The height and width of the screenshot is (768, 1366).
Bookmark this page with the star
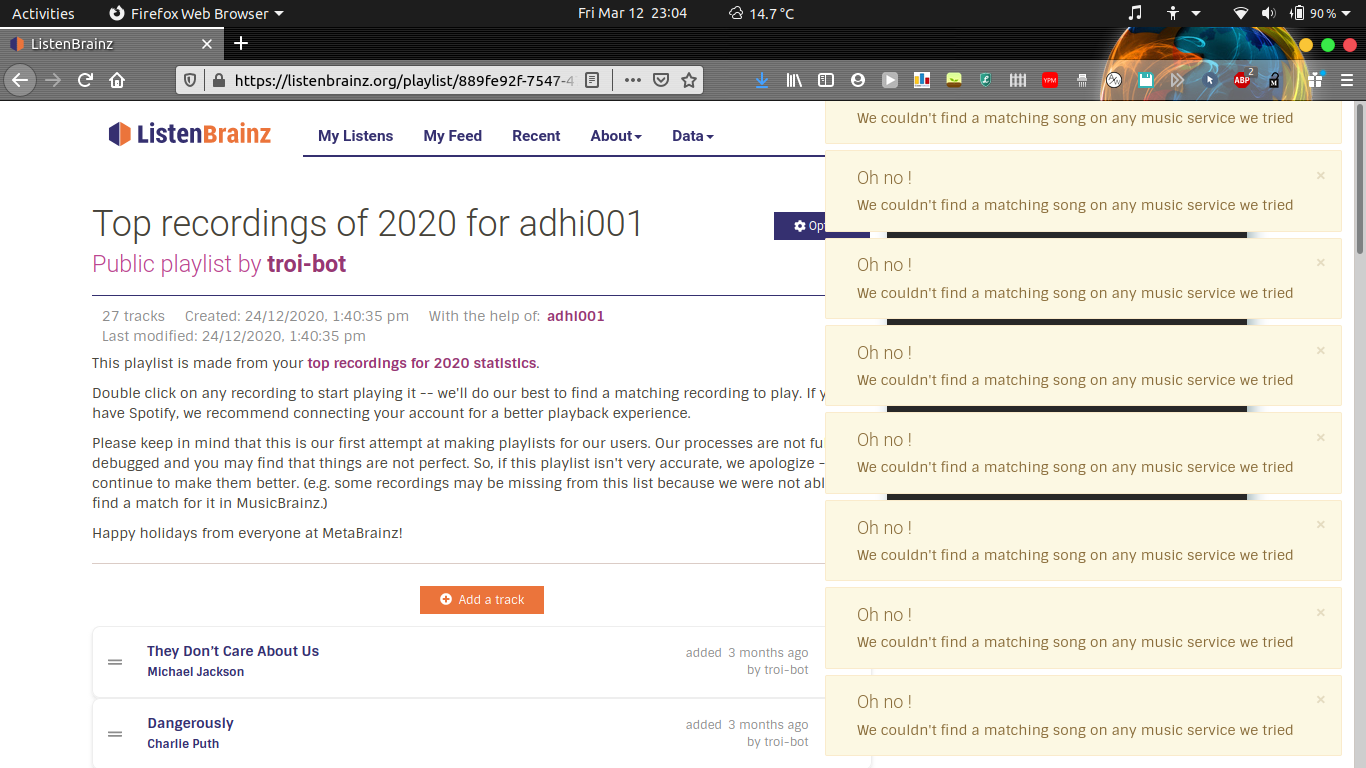(689, 80)
